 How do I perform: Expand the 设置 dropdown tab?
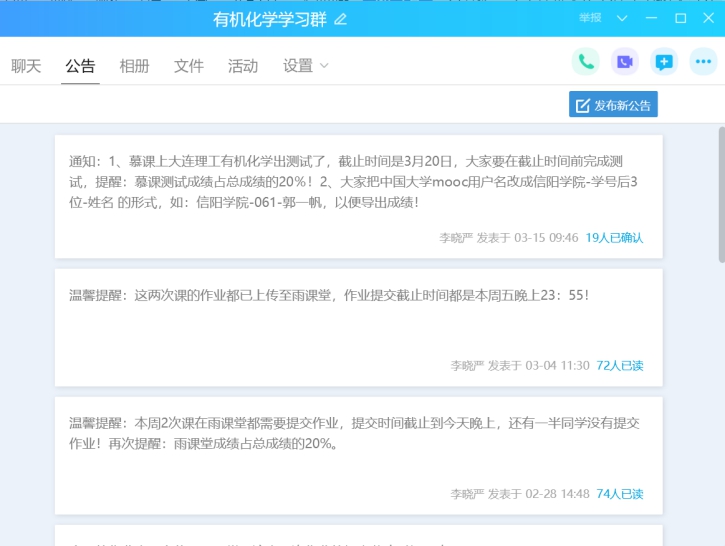click(305, 66)
